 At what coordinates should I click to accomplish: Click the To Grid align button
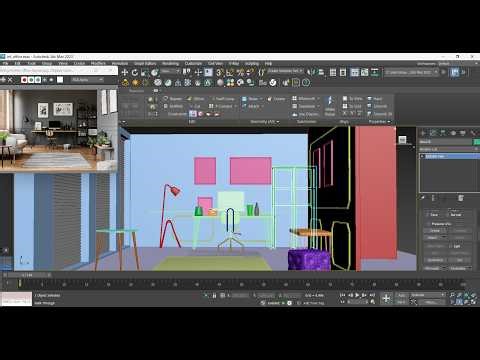tap(352, 106)
